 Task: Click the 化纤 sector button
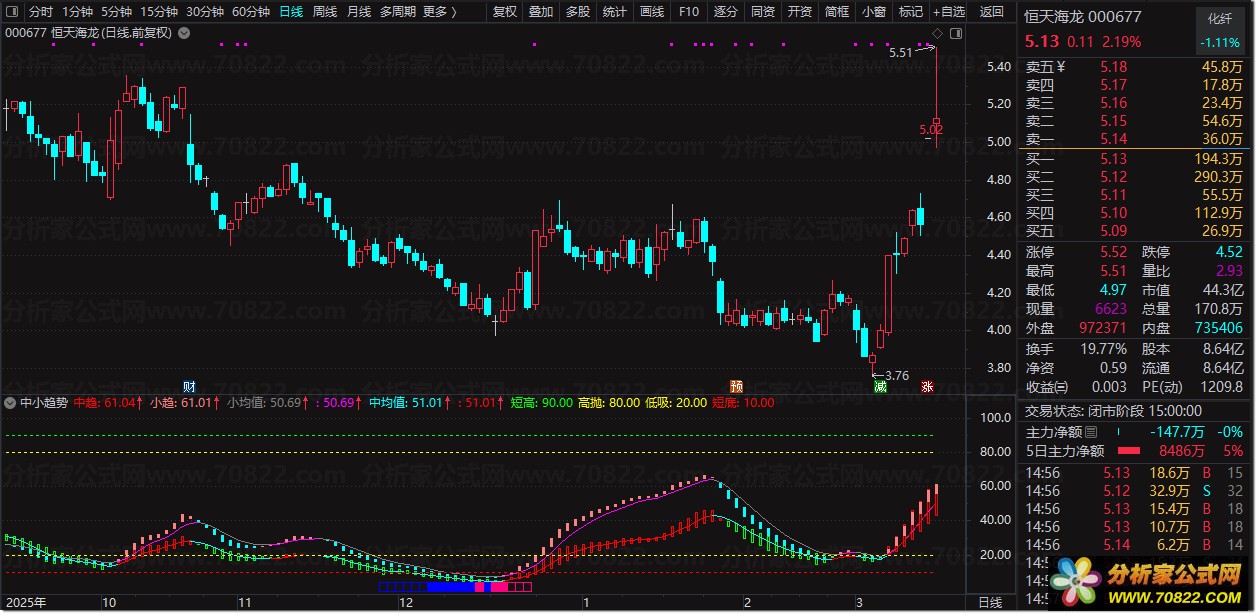pos(1220,18)
